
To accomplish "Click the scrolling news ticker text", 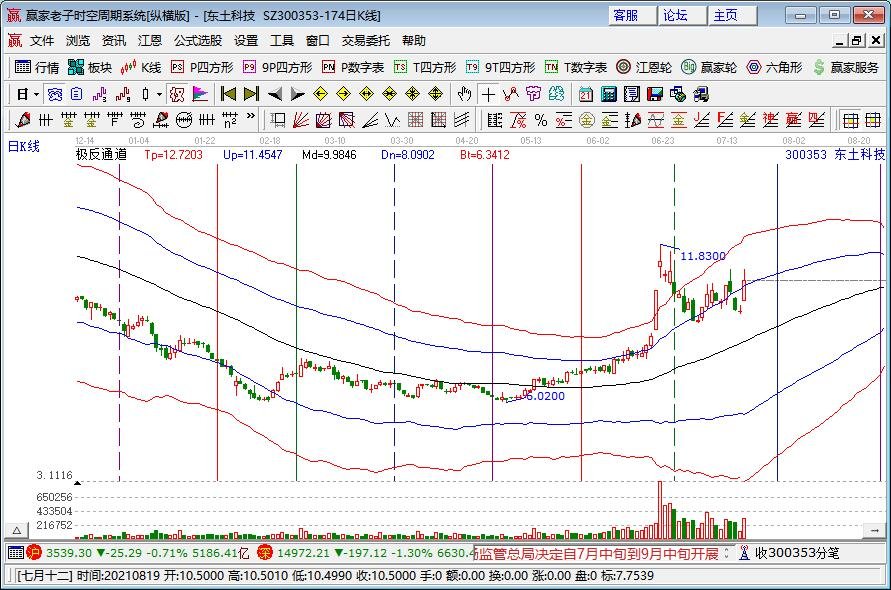I will (597, 552).
